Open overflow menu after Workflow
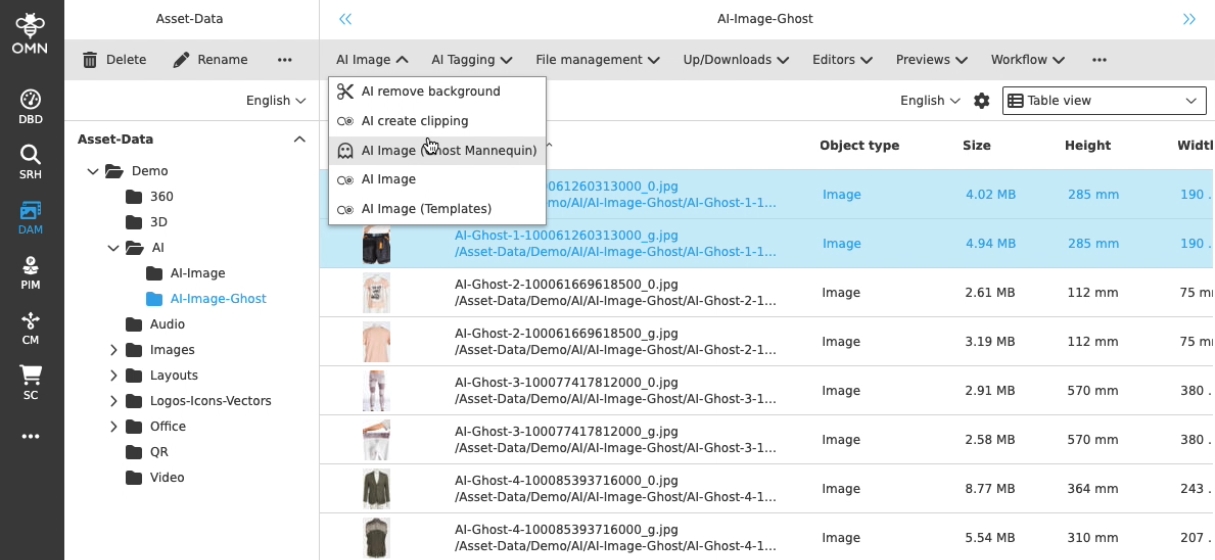 coord(1100,60)
